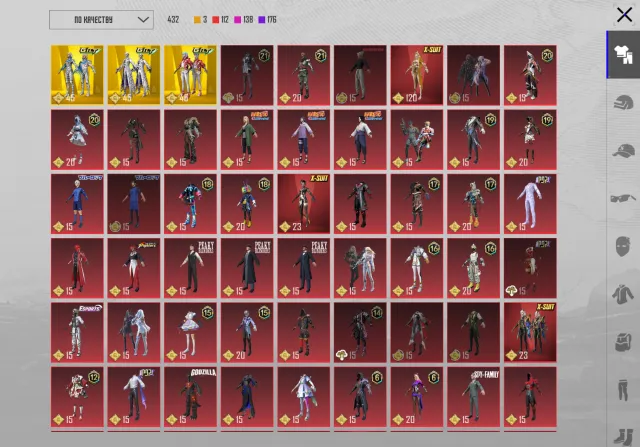Filter by red quality swatch (112)
Viewport: 640px width, 447px height.
(216, 20)
